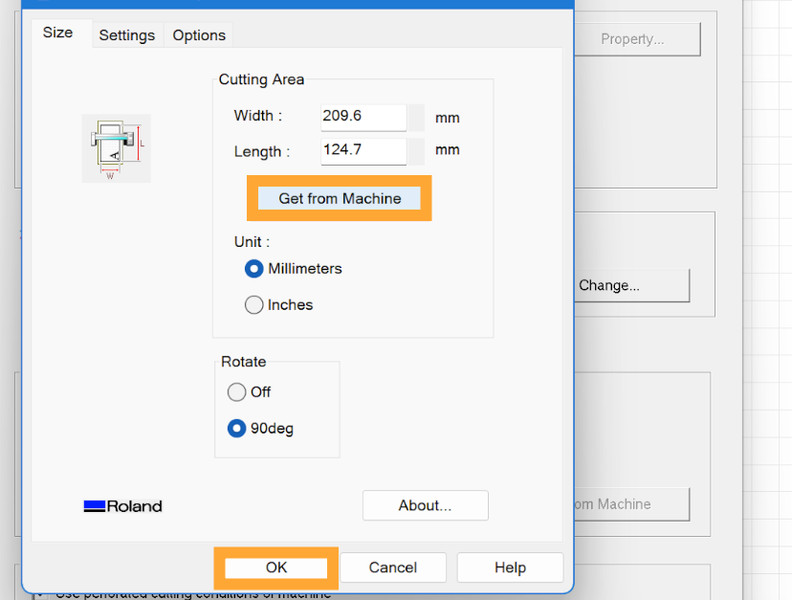Click Change button in background window
Image resolution: width=792 pixels, height=600 pixels.
click(x=632, y=285)
